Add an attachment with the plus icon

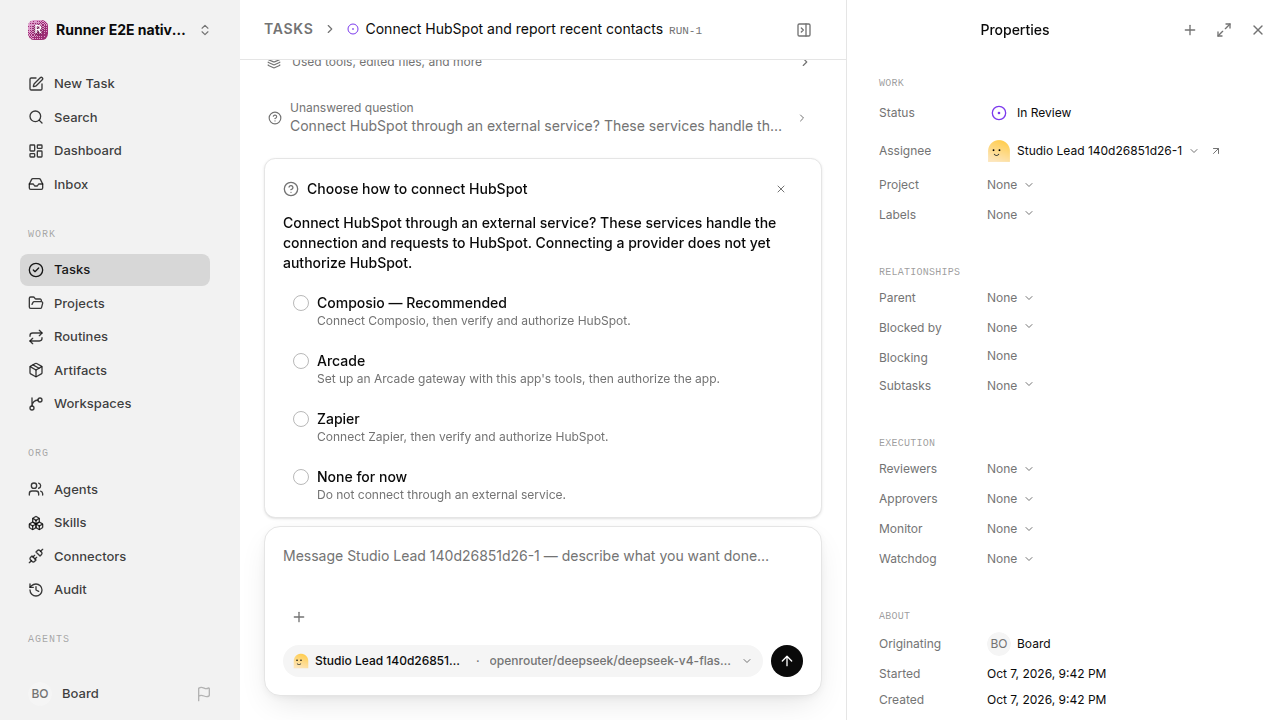click(x=299, y=617)
